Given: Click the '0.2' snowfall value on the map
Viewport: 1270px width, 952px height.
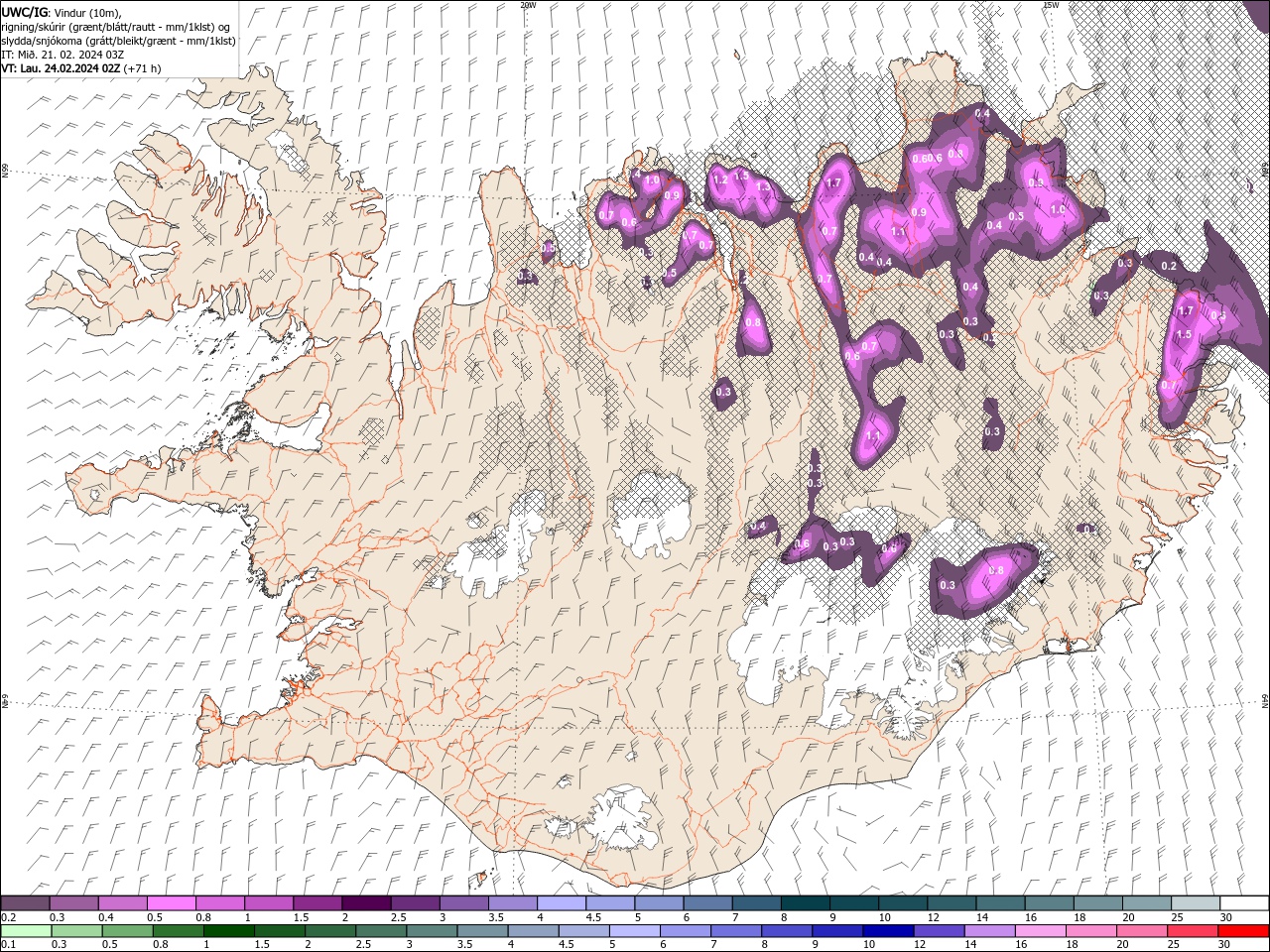Looking at the screenshot, I should point(1169,266).
